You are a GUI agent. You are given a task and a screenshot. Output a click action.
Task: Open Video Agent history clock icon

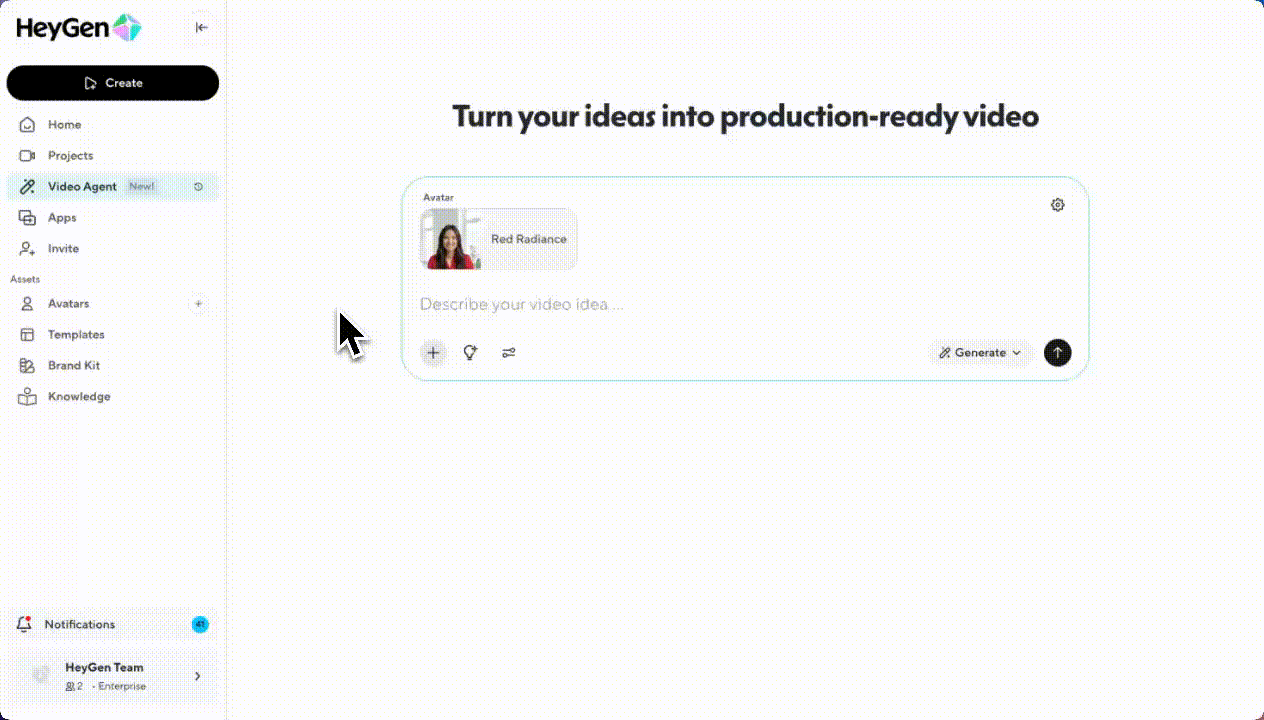coord(198,187)
